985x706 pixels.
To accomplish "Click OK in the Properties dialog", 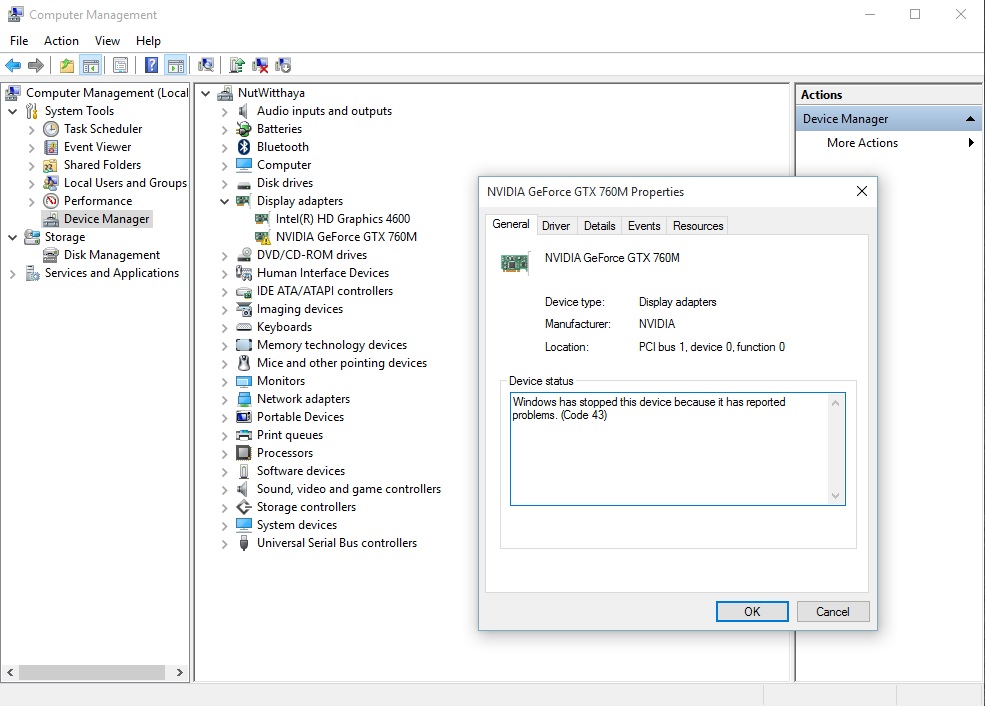I will click(x=752, y=612).
